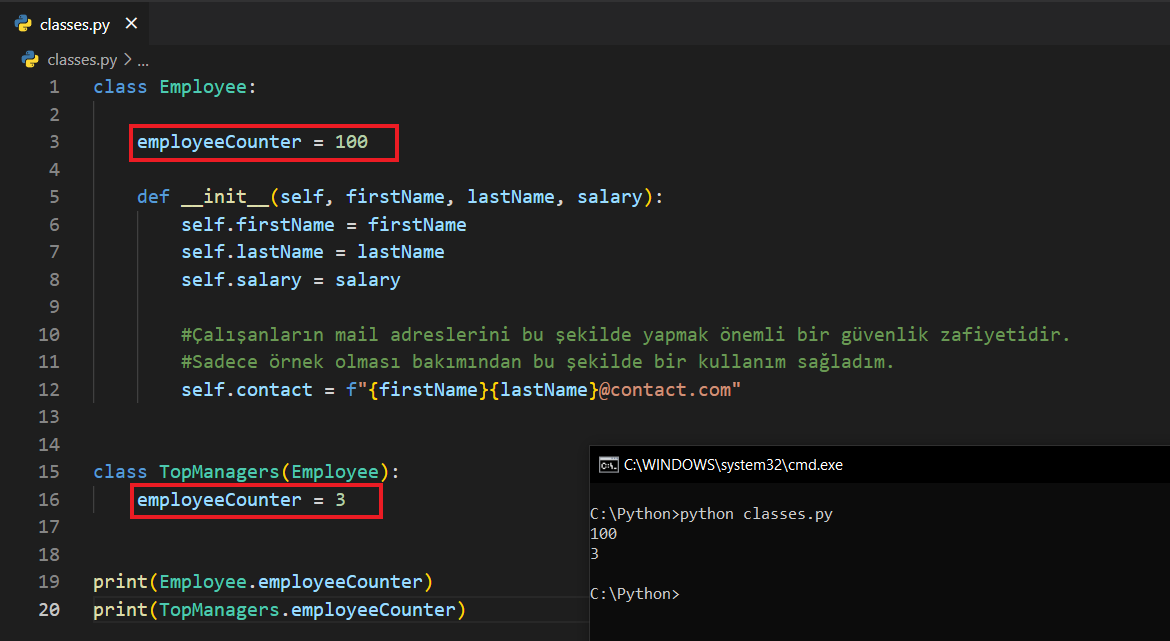
Task: Click employeeCounter = 100 on line 3
Action: click(252, 142)
